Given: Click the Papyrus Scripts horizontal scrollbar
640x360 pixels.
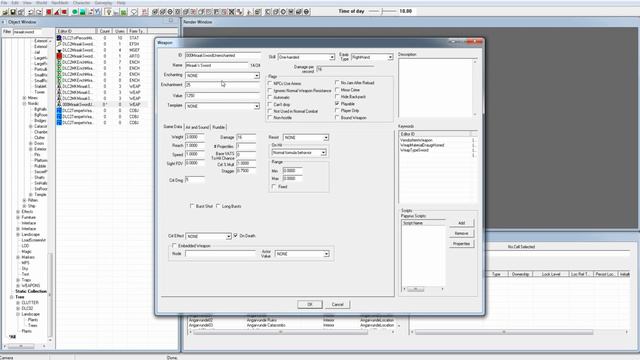Looking at the screenshot, I should (x=423, y=289).
